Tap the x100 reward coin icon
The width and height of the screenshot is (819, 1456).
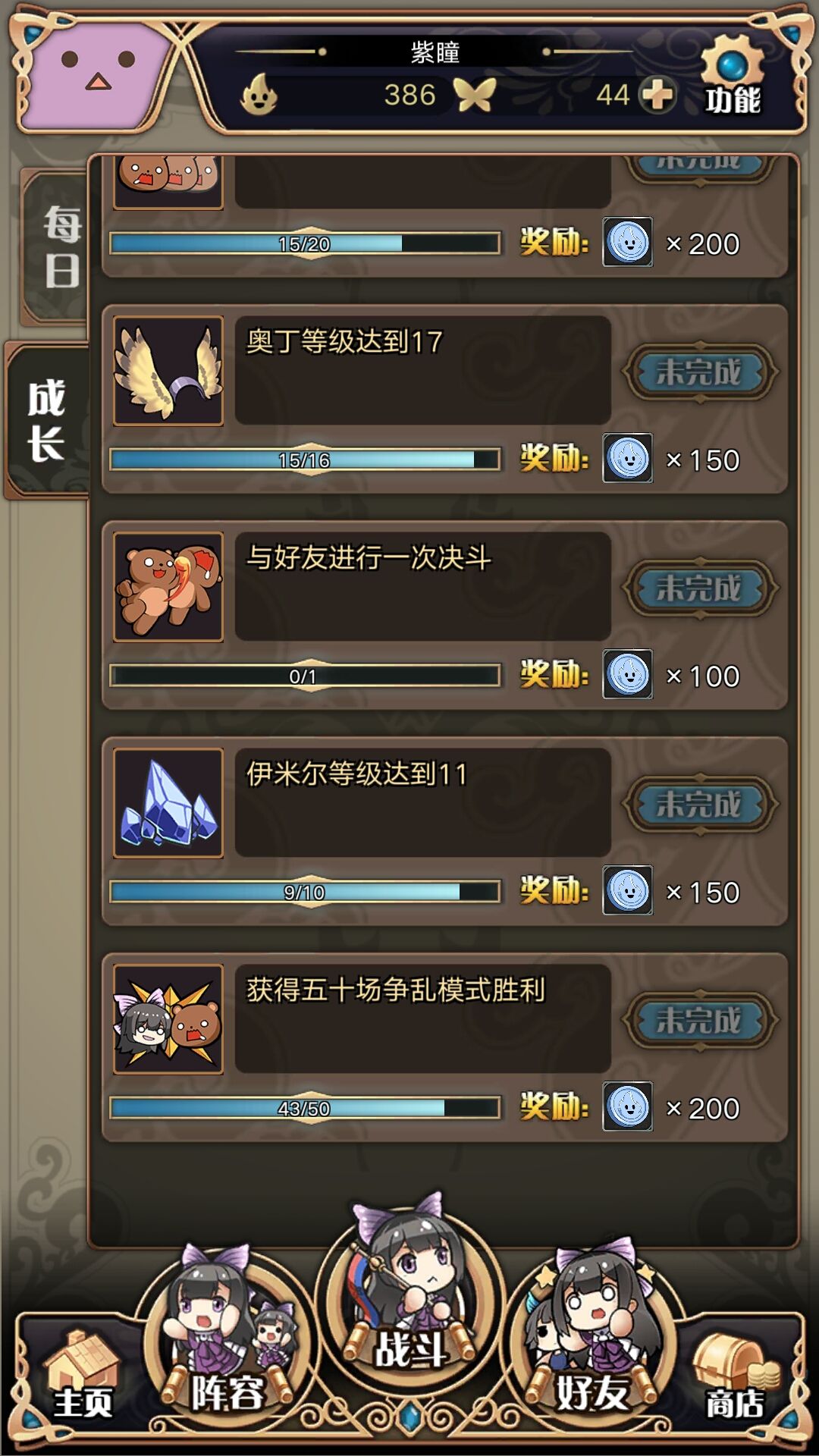coord(627,674)
